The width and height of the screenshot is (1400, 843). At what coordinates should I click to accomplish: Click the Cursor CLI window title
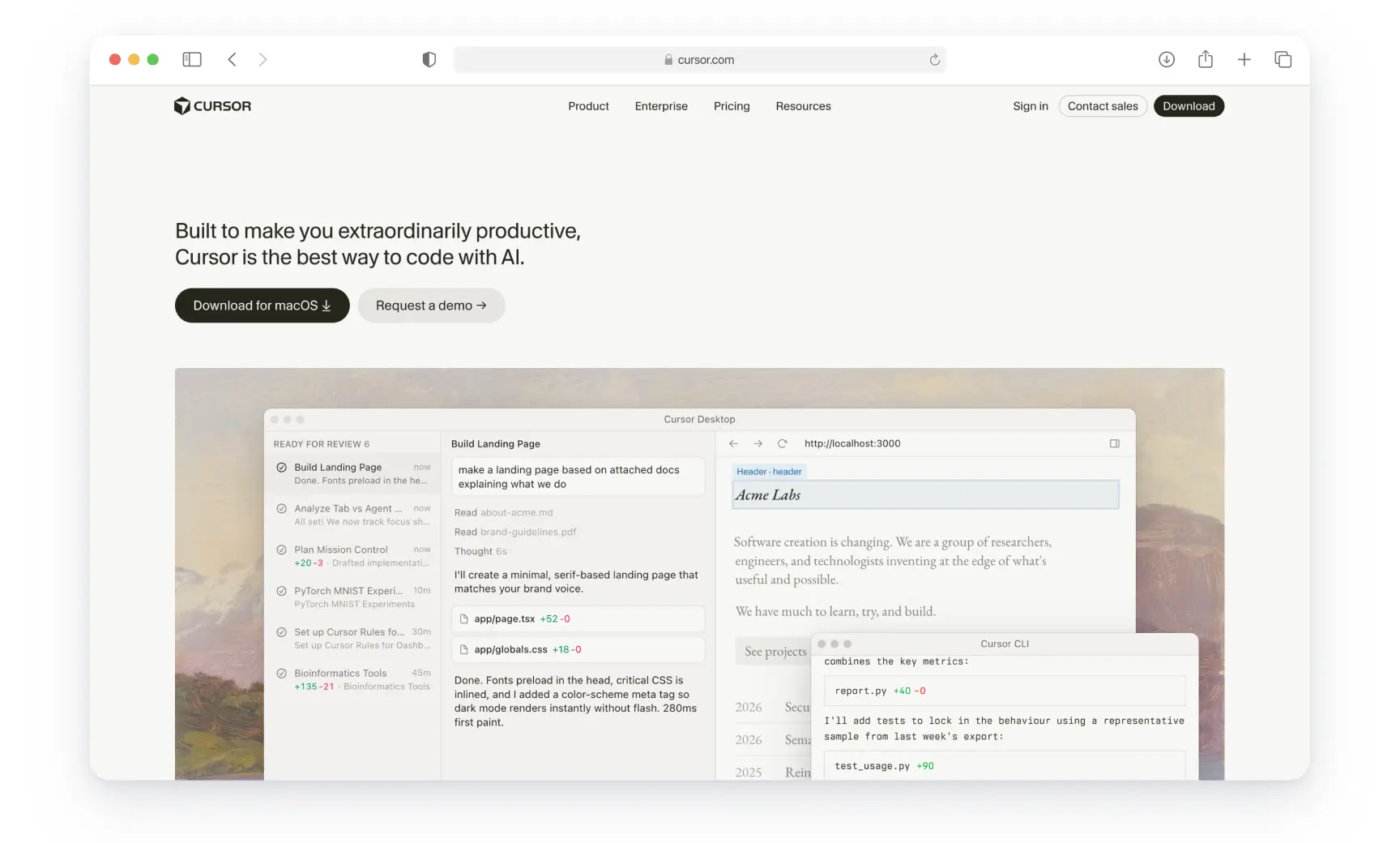(x=1005, y=644)
